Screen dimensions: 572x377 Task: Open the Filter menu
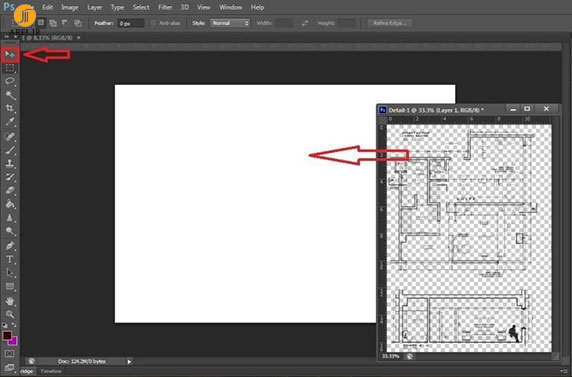click(165, 7)
